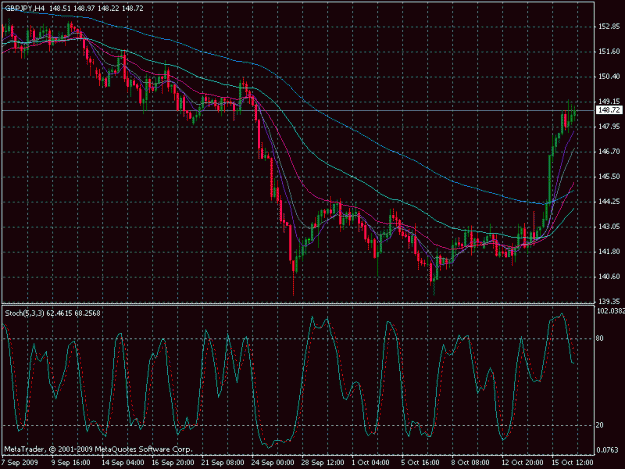Viewport: 625px width, 469px height.
Task: Click the 5 Oct 16:00 time label
Action: 421,463
